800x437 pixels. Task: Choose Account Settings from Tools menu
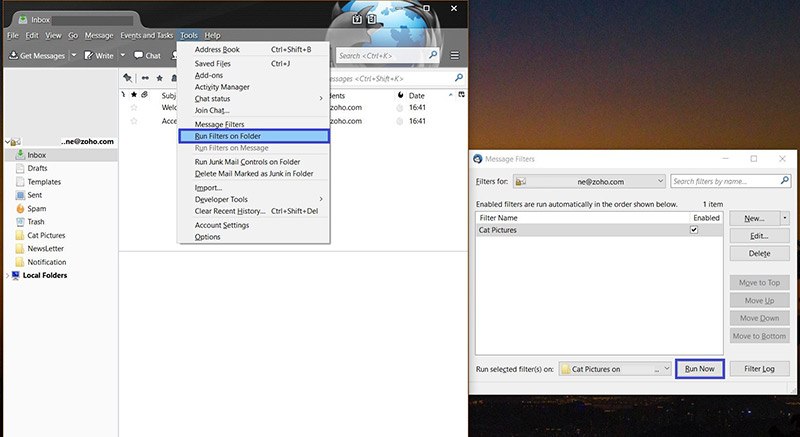tap(222, 225)
